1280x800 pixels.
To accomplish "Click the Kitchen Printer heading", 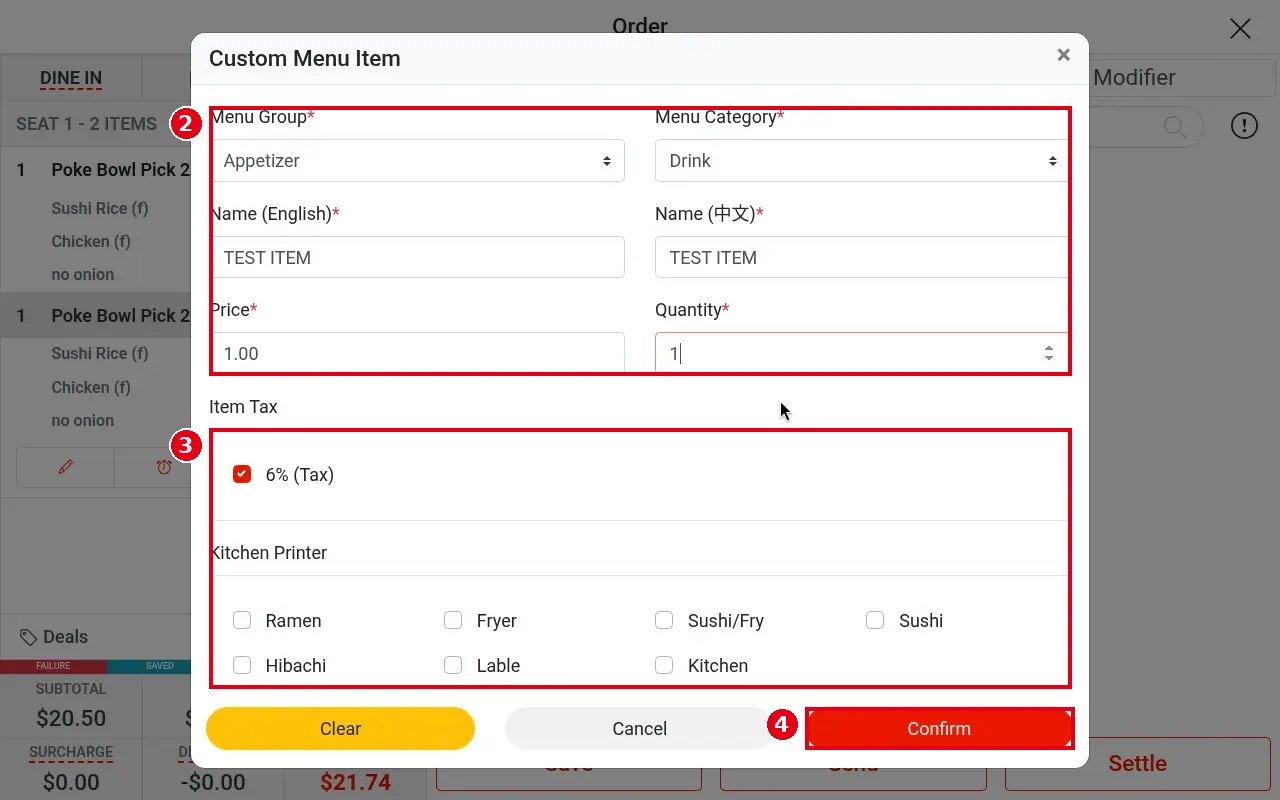I will [268, 553].
